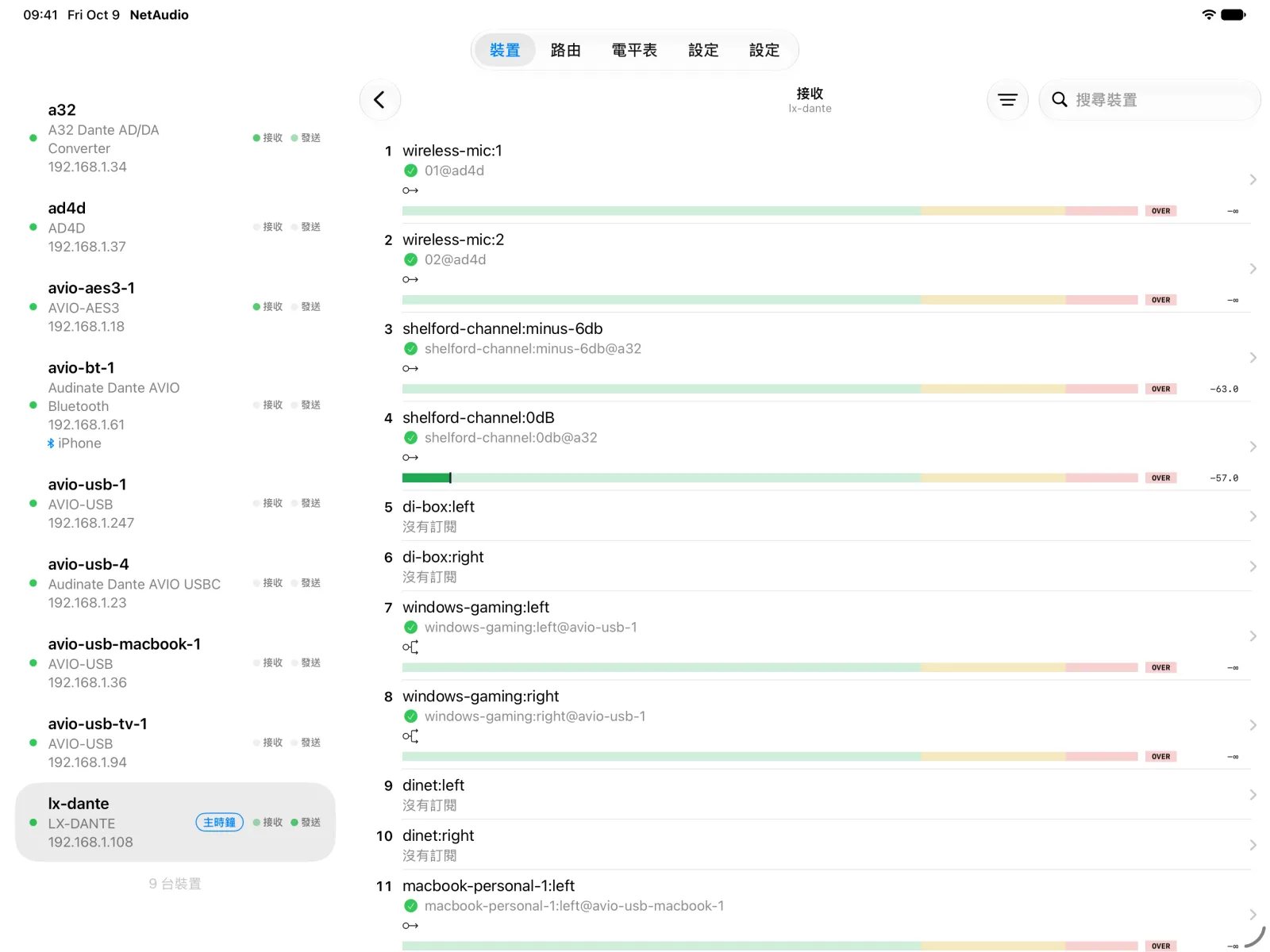Switch to the 路由 tab

tap(565, 51)
